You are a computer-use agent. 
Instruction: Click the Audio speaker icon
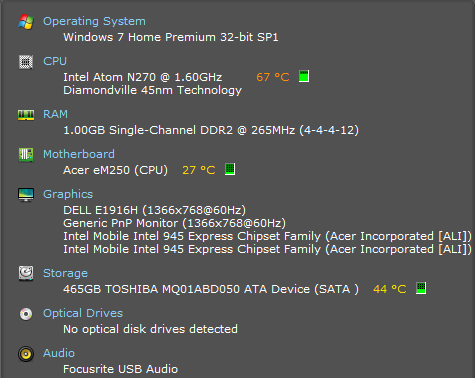click(x=26, y=354)
